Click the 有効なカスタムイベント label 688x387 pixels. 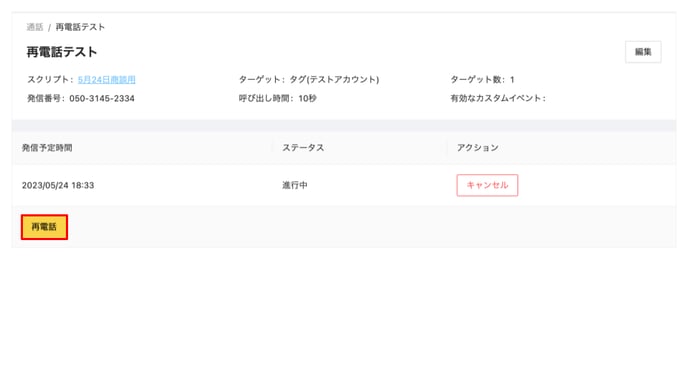click(498, 98)
